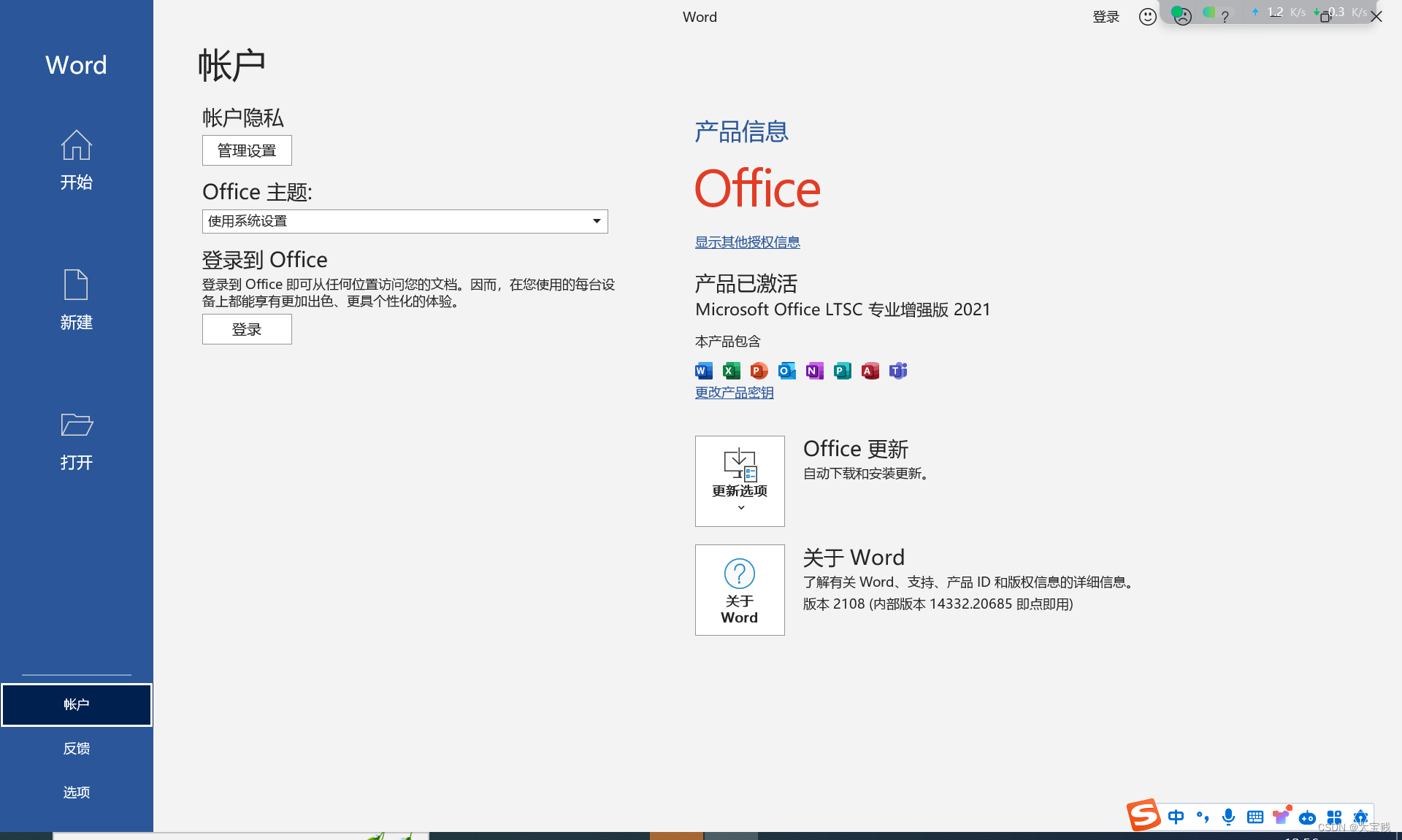The width and height of the screenshot is (1402, 840).
Task: Click the Word app icon under 本产品包含
Action: tap(704, 371)
